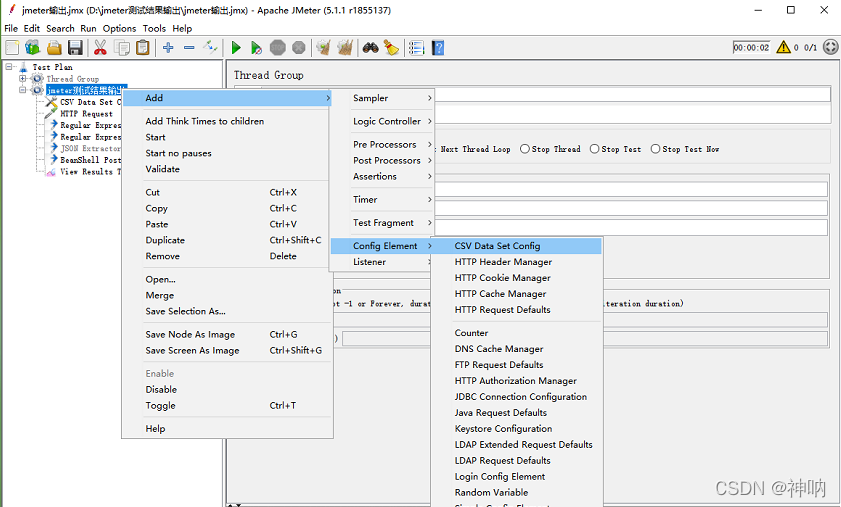Screen dimensions: 841x507
Task: Click the Open file folder icon
Action: 54,48
